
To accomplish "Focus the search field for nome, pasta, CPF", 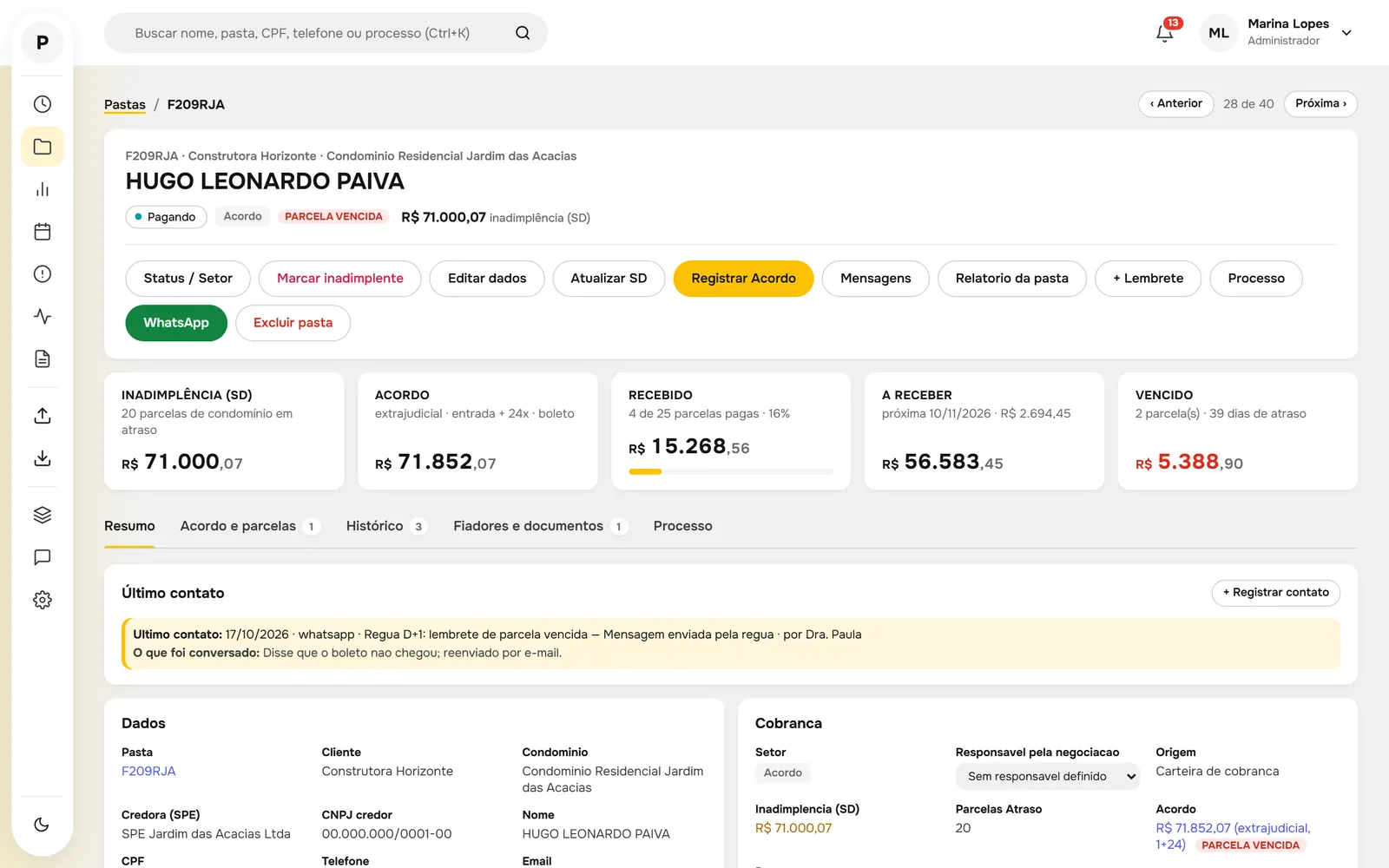I will (326, 33).
